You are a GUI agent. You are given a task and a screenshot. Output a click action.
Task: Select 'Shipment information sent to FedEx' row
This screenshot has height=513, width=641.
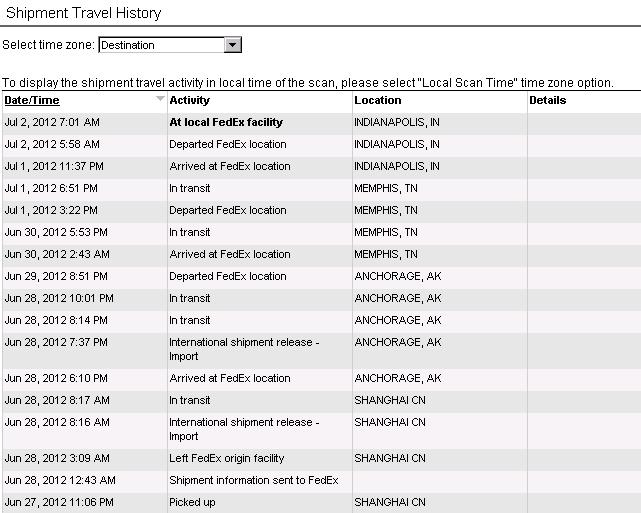[x=322, y=480]
